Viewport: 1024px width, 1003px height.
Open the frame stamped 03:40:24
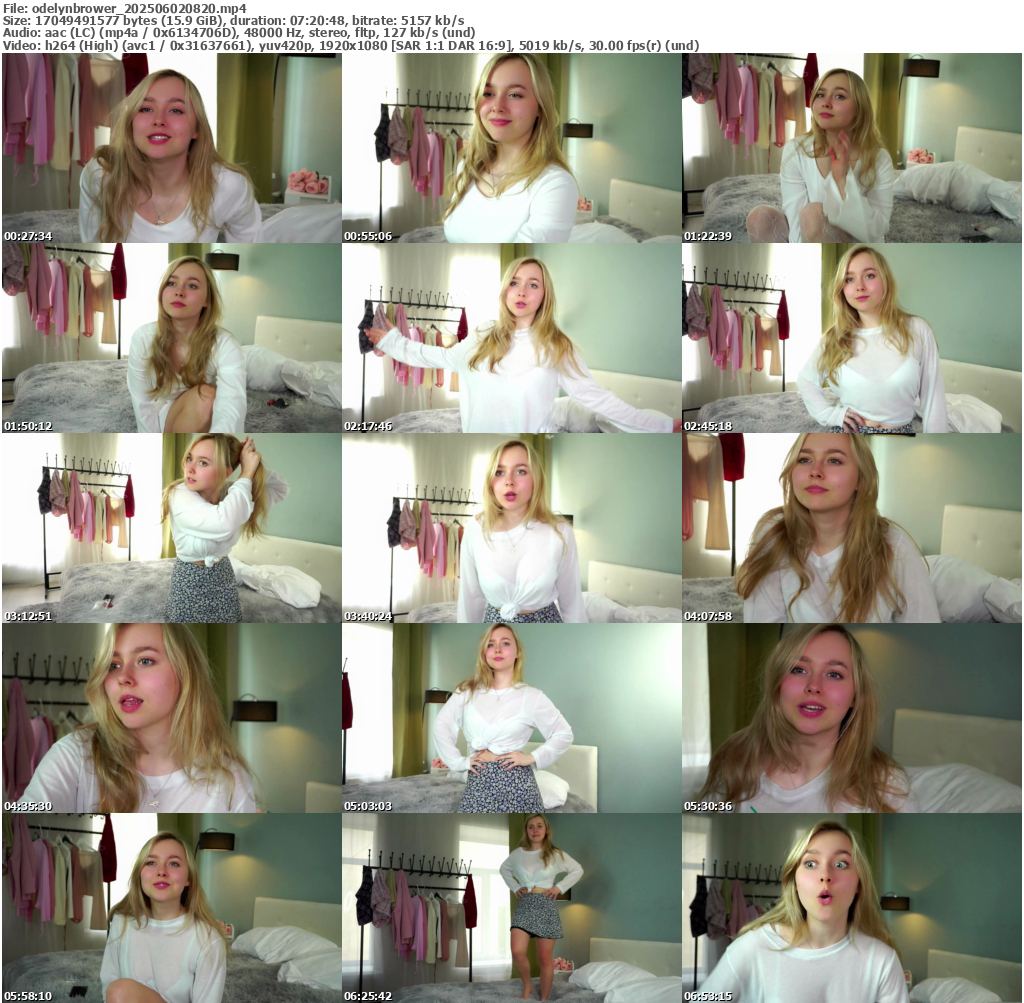pyautogui.click(x=512, y=528)
